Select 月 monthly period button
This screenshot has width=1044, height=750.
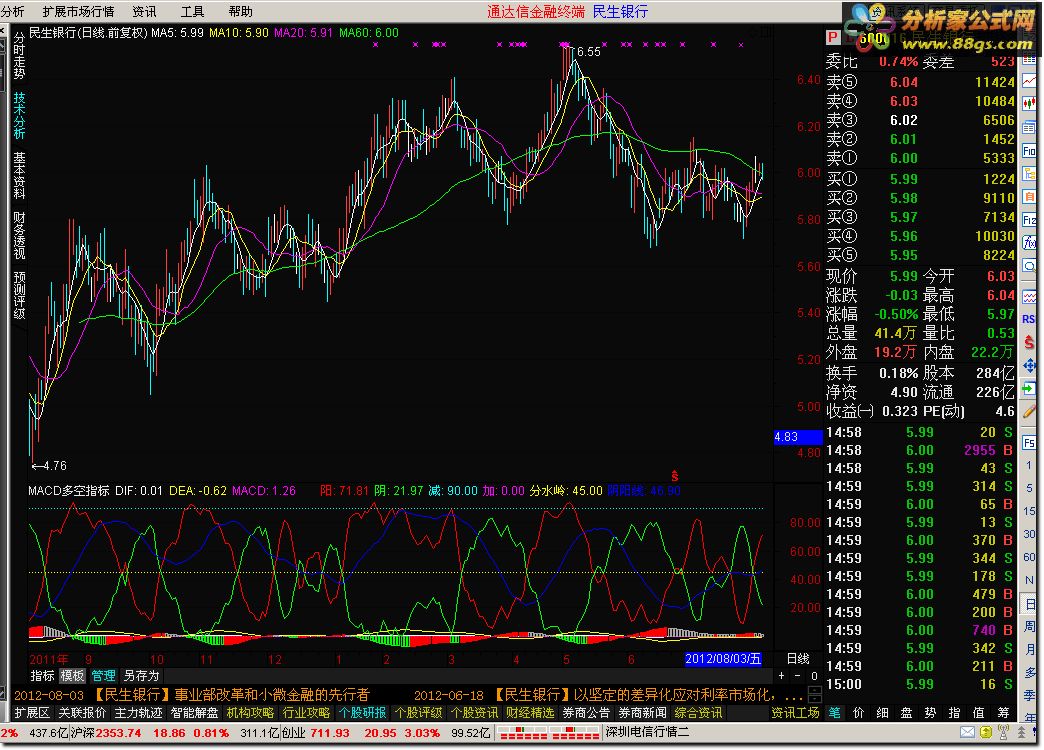pos(1029,649)
